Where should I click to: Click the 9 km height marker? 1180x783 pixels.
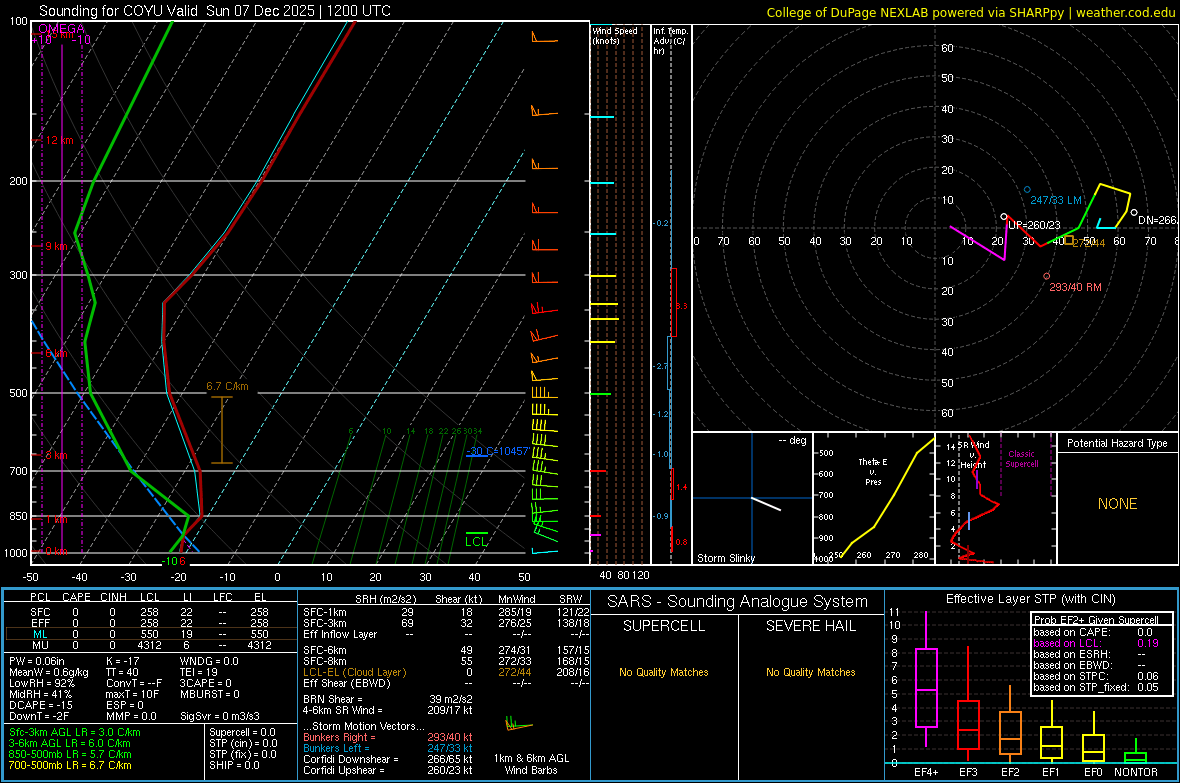click(x=56, y=246)
